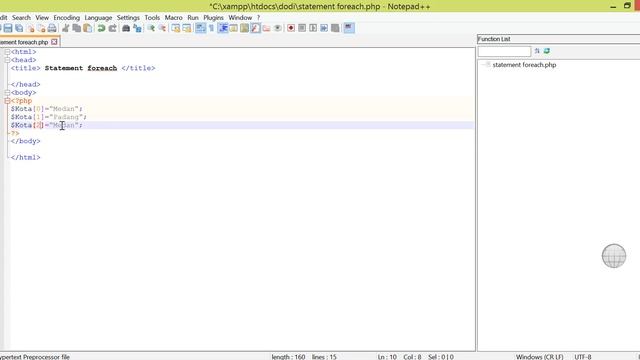Collapse the <head> fold marker
Screen dimensions: 640x360
(x=7, y=60)
